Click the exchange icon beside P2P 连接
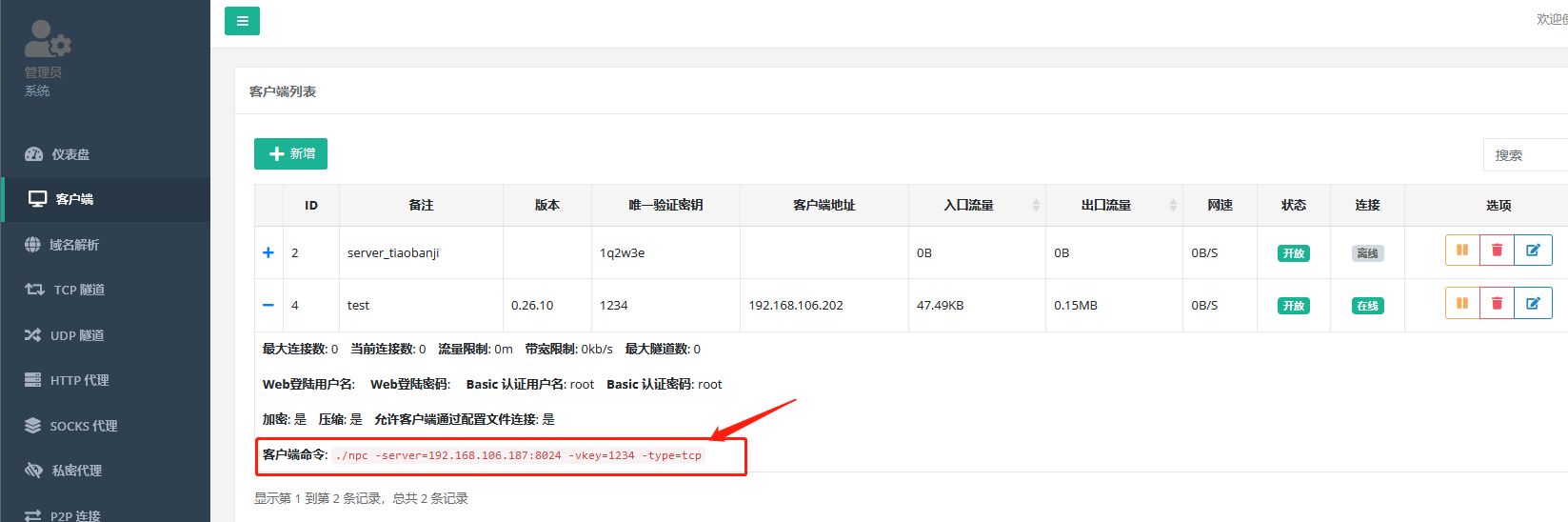1568x522 pixels. pos(32,515)
